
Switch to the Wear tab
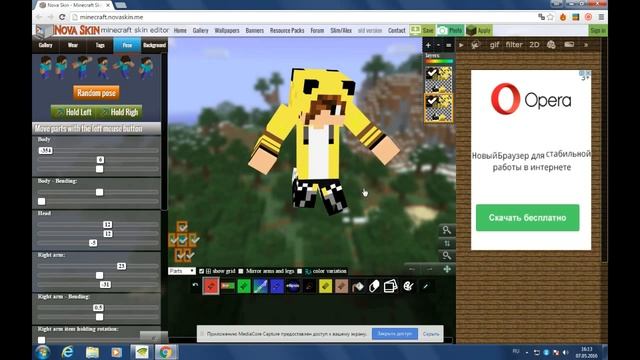click(73, 45)
